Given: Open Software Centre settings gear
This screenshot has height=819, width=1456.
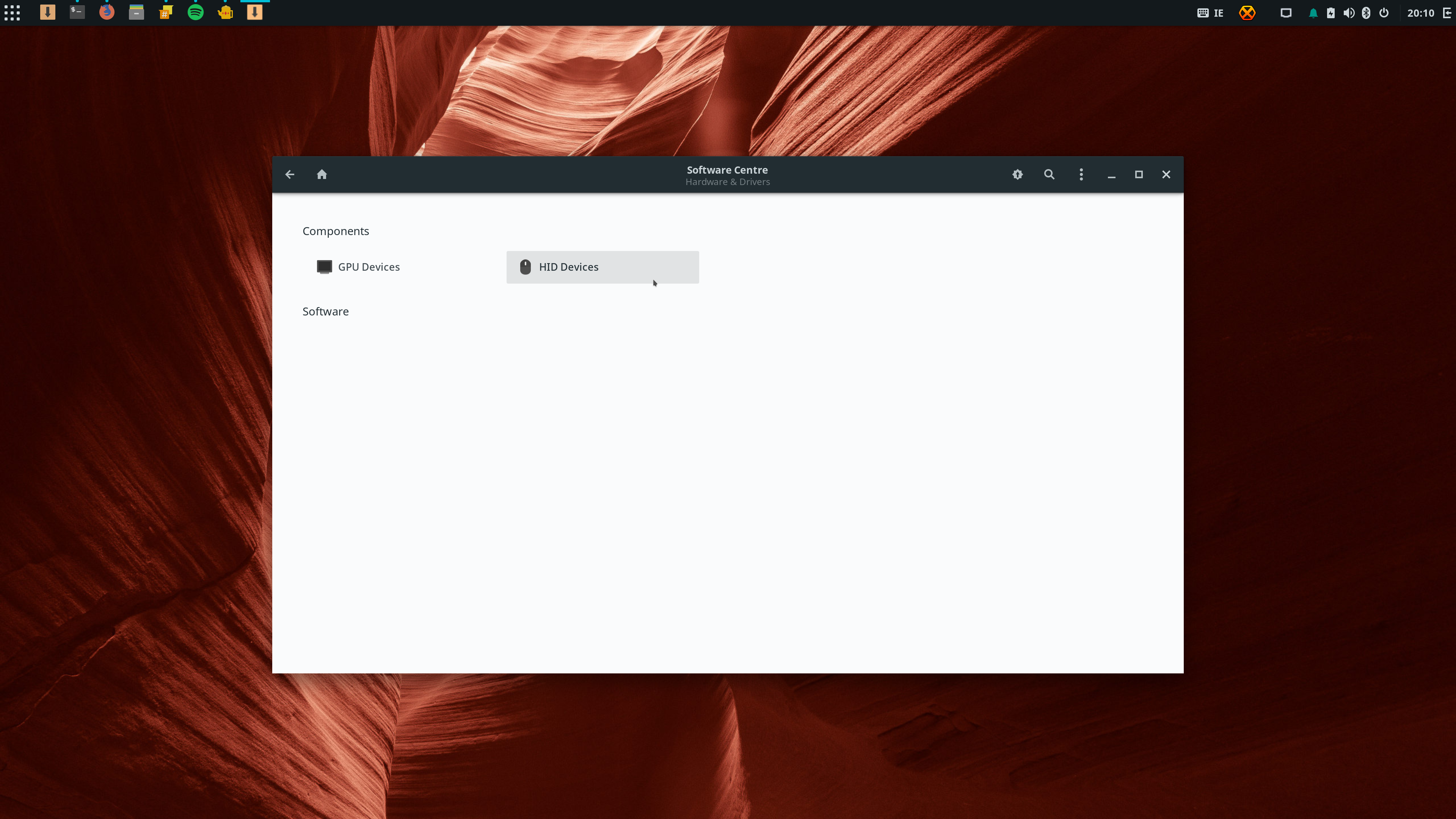Looking at the screenshot, I should pyautogui.click(x=1017, y=175).
